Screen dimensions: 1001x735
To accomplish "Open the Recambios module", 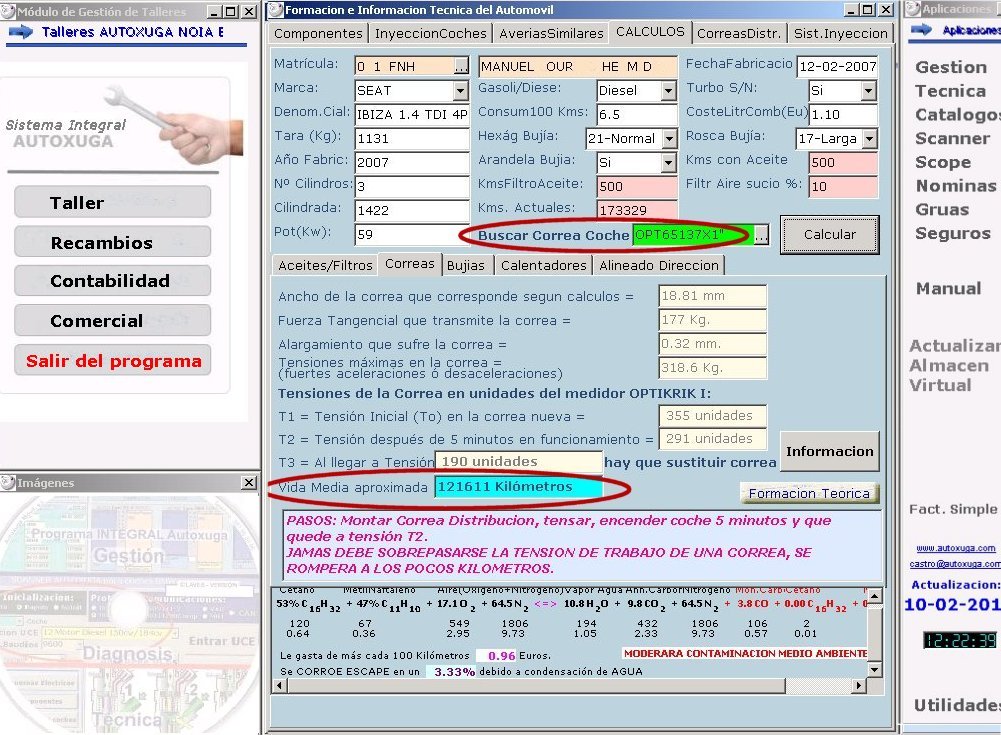I will 113,242.
